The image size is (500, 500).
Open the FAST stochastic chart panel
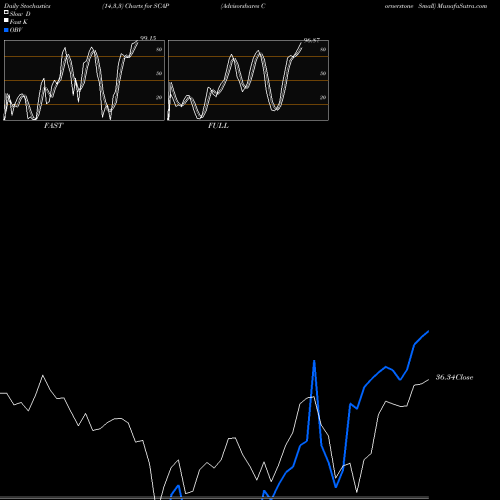84,80
